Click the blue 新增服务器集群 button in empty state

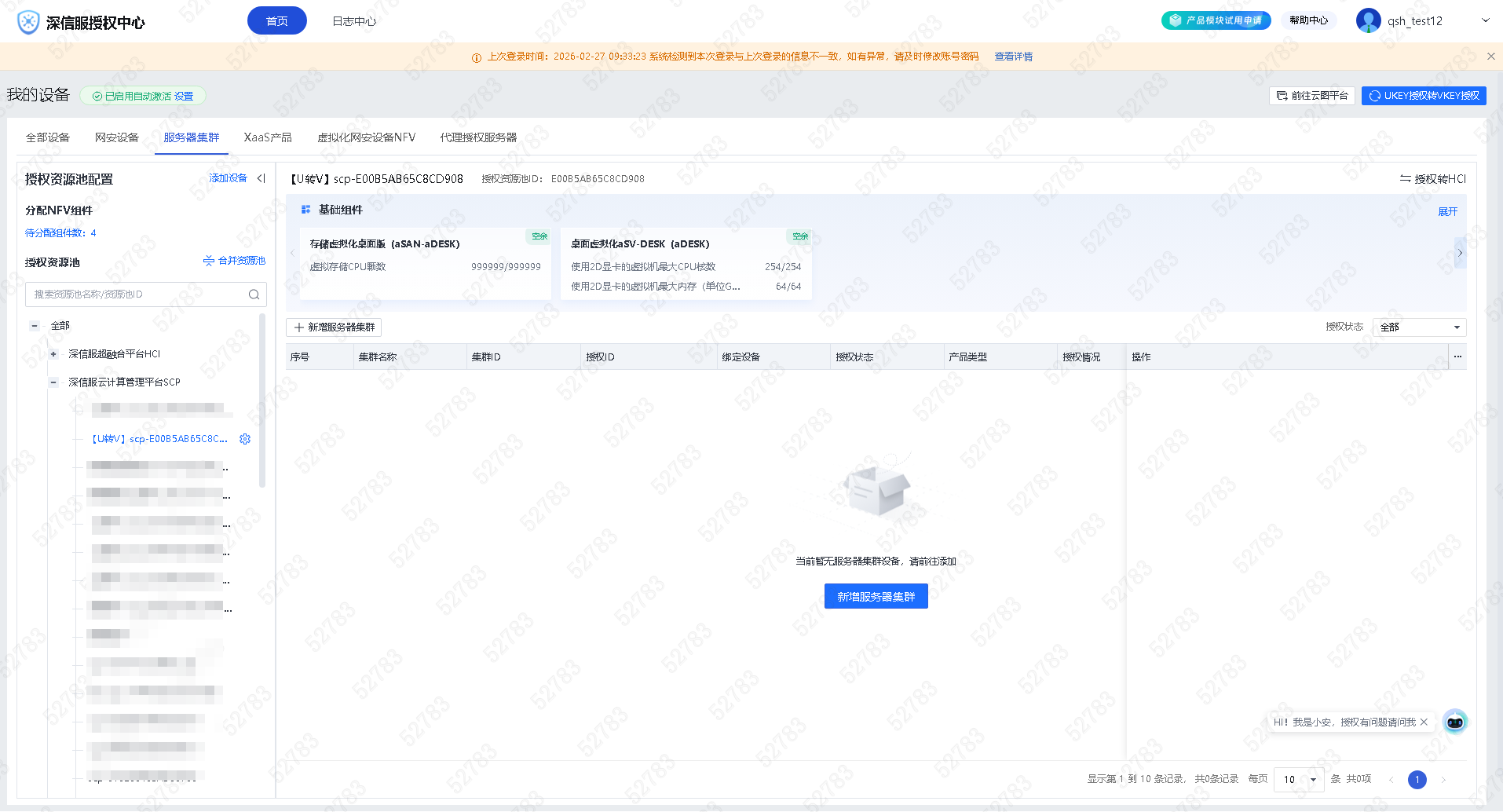[x=876, y=596]
